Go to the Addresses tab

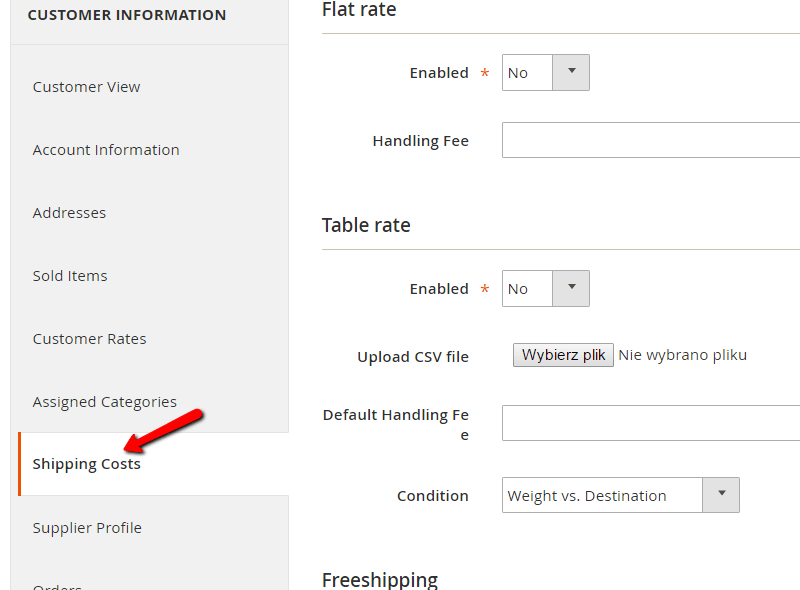(69, 213)
